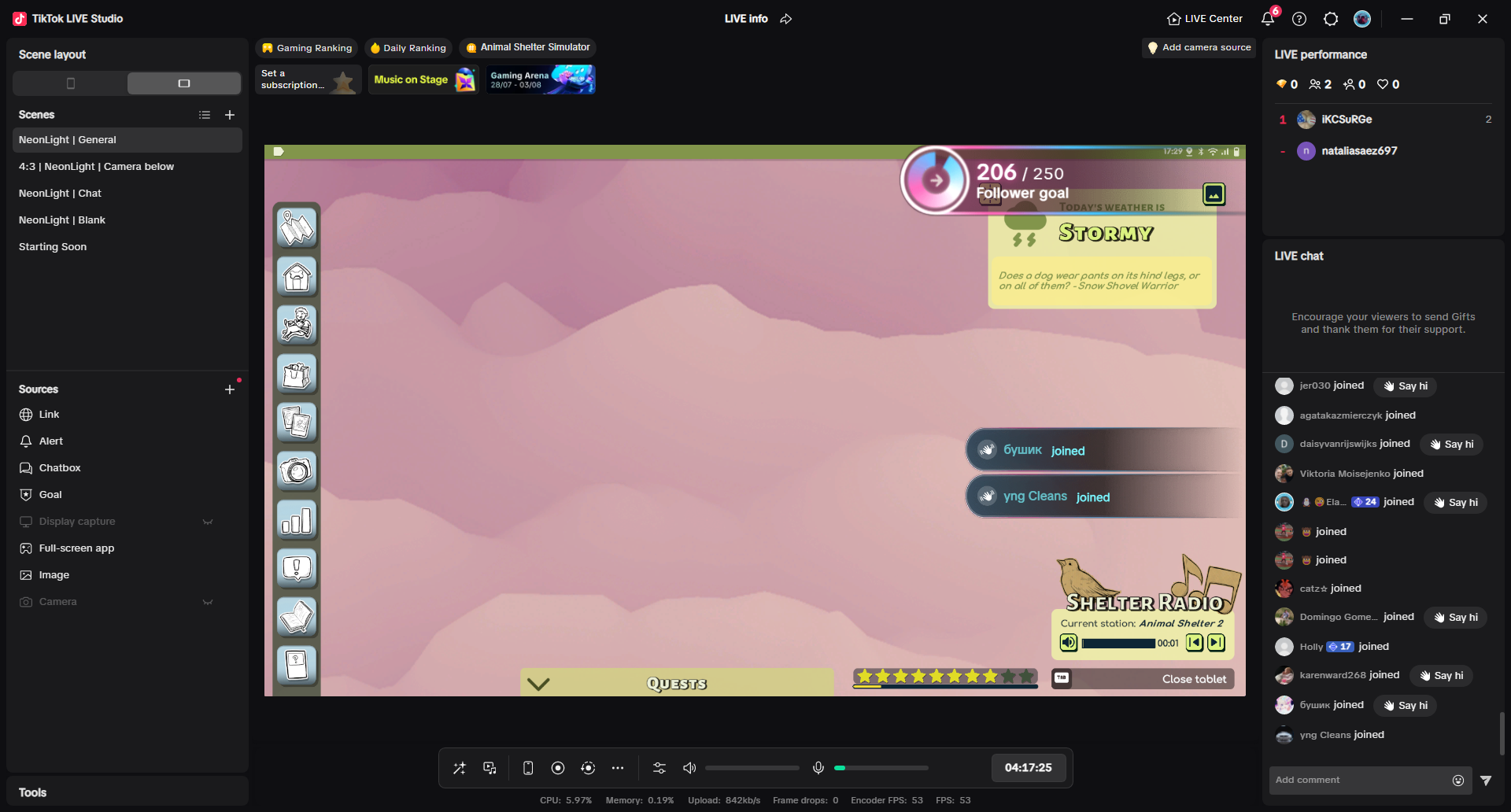Open the Tools panel
This screenshot has width=1511, height=812.
[x=127, y=792]
